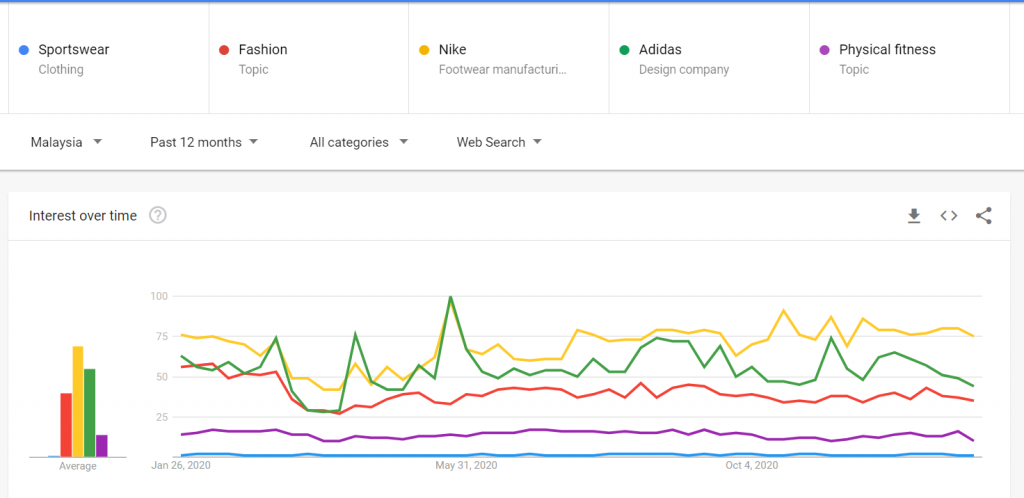The width and height of the screenshot is (1024, 498).
Task: Expand the Past 12 months dropdown
Action: [x=204, y=142]
